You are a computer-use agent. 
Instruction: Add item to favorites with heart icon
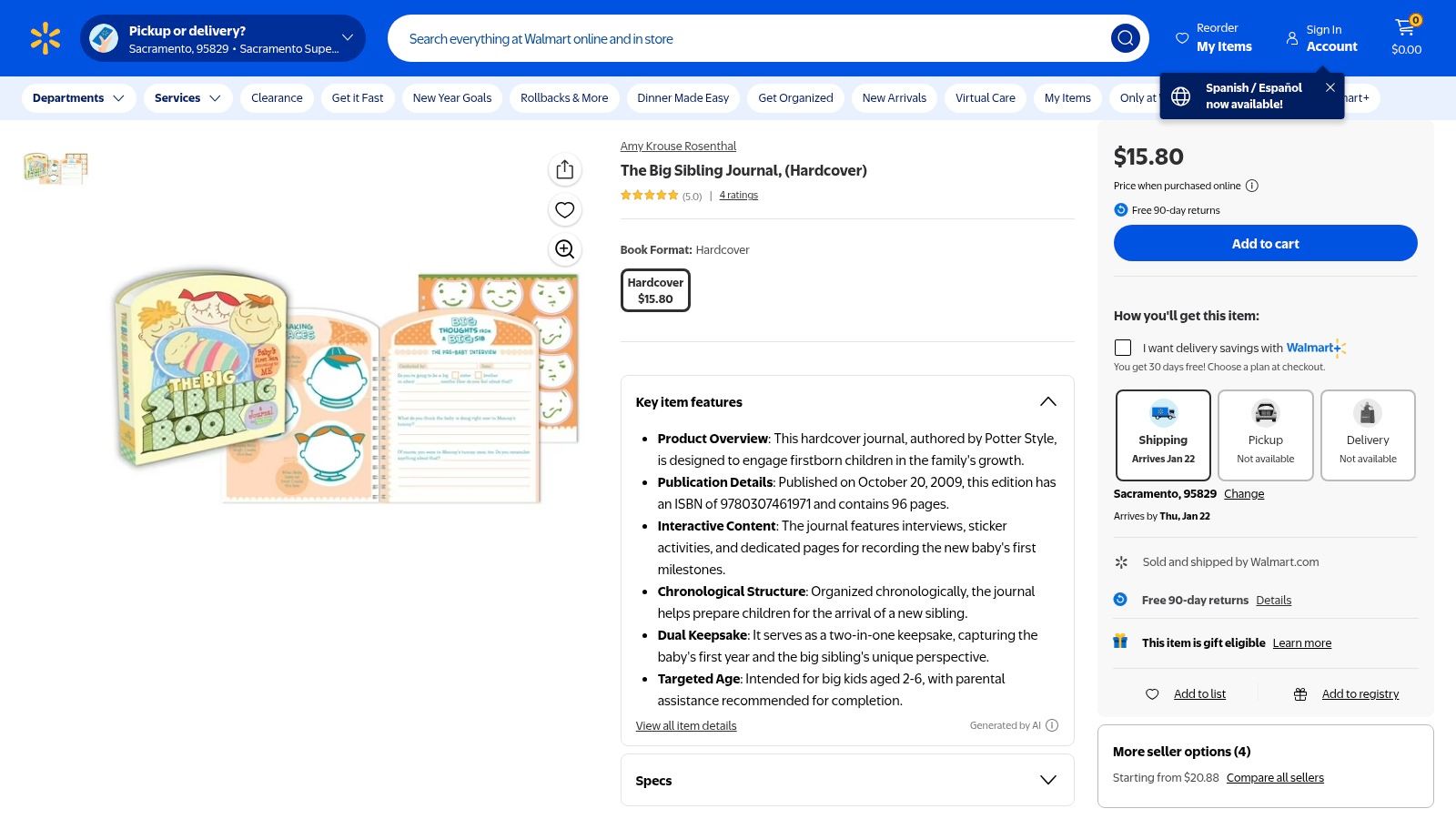(x=564, y=209)
